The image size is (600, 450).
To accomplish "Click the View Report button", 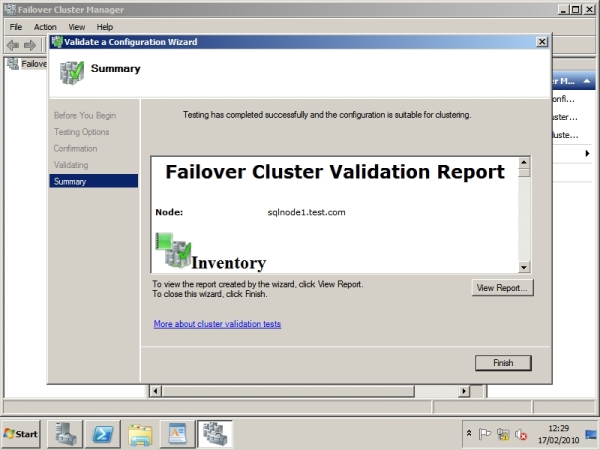I will click(502, 288).
